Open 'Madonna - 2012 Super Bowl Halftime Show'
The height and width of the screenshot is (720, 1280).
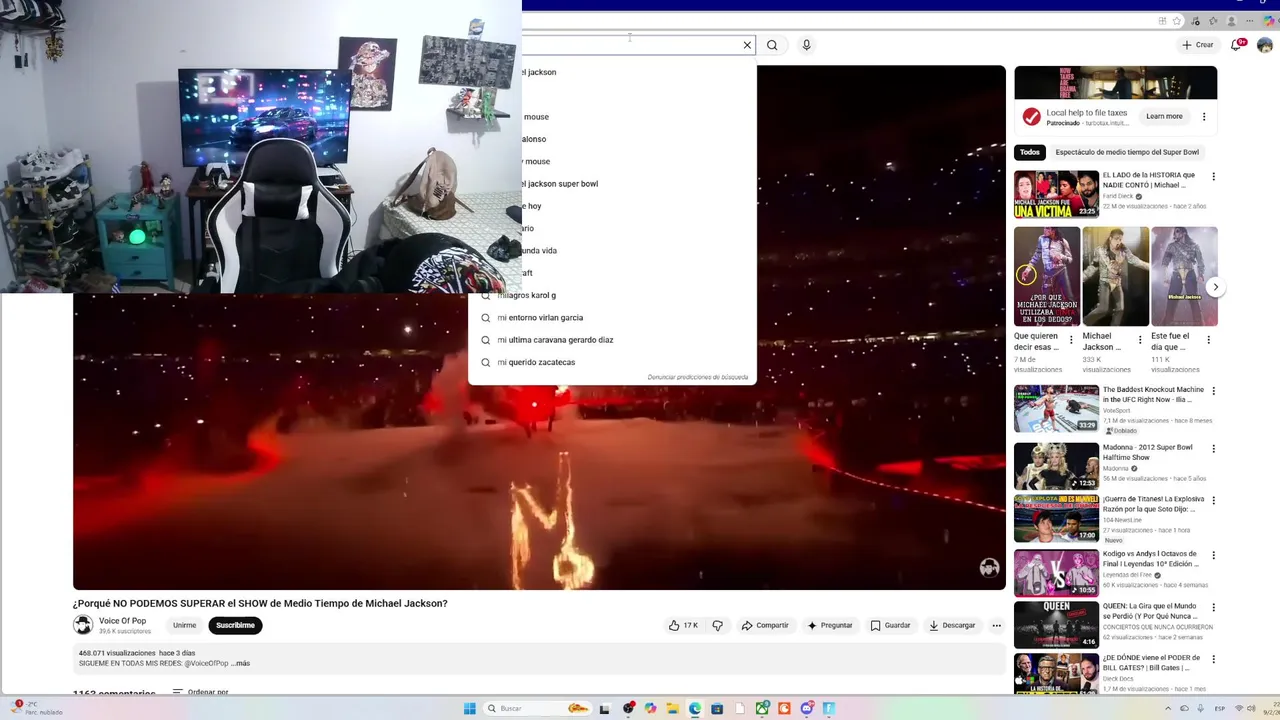tap(1056, 466)
